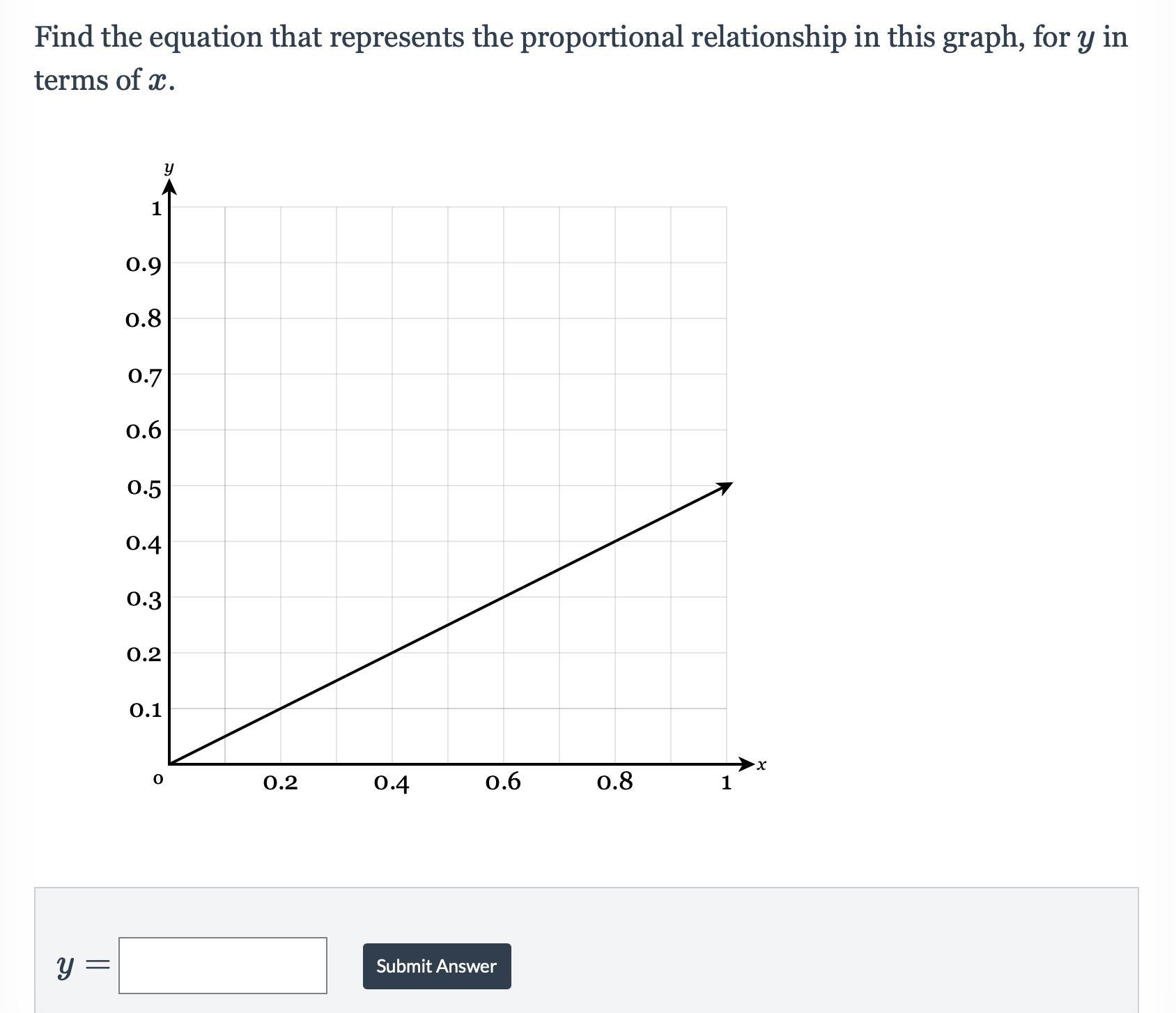Click the 0.4 label on x-axis
Viewport: 1176px width, 1013px height.
tap(392, 783)
